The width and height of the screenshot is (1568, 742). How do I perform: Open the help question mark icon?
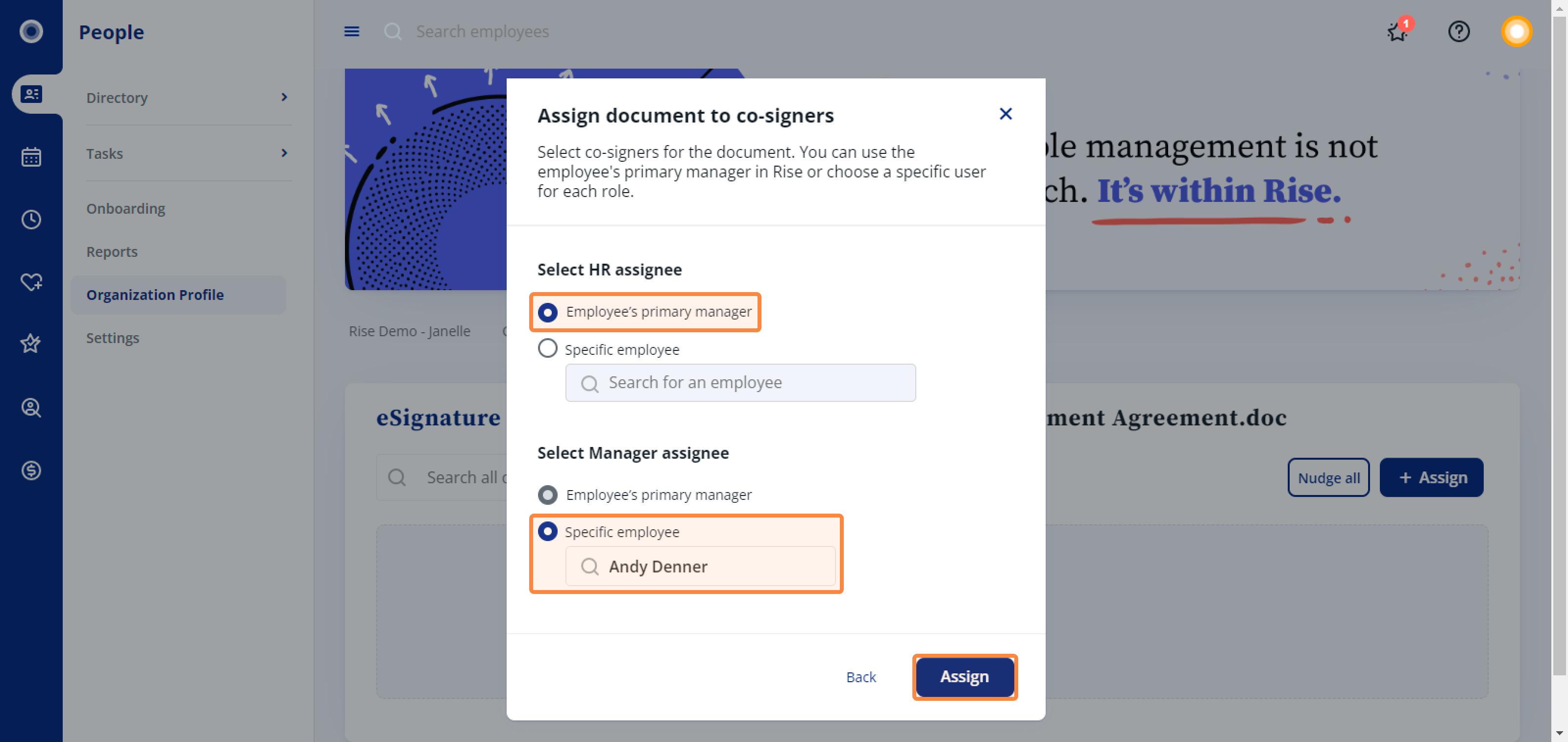(x=1458, y=31)
